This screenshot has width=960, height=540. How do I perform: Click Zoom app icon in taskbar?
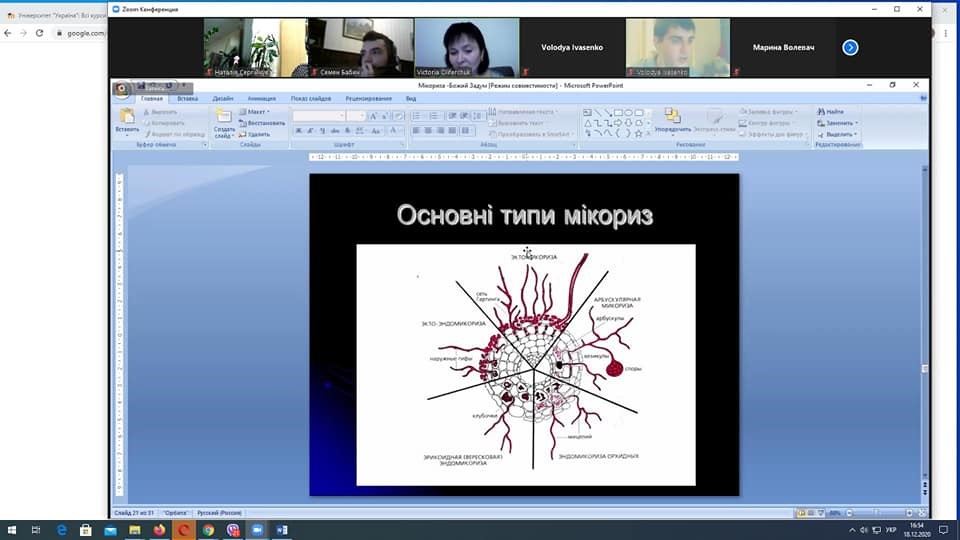257,530
